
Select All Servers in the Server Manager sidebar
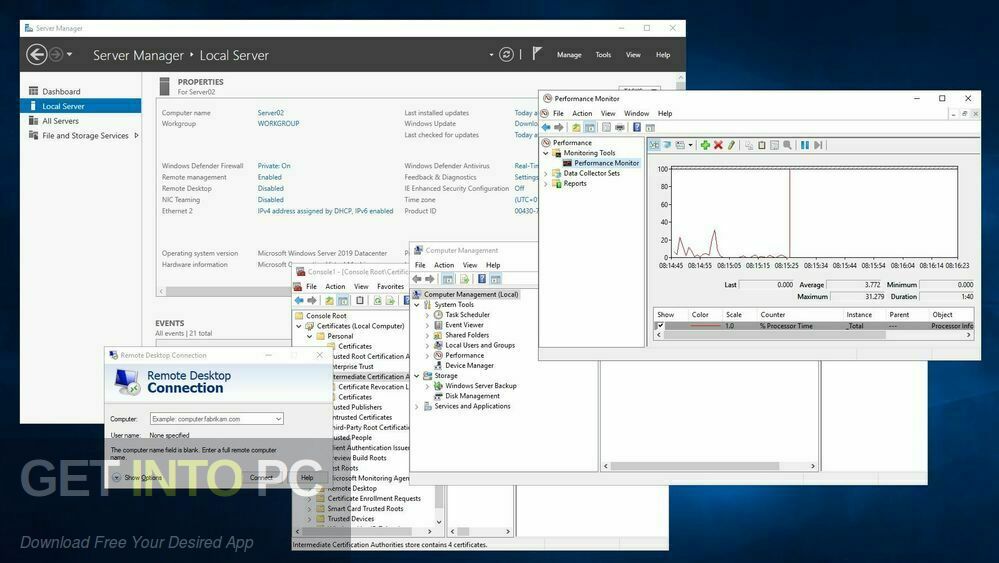click(x=61, y=121)
